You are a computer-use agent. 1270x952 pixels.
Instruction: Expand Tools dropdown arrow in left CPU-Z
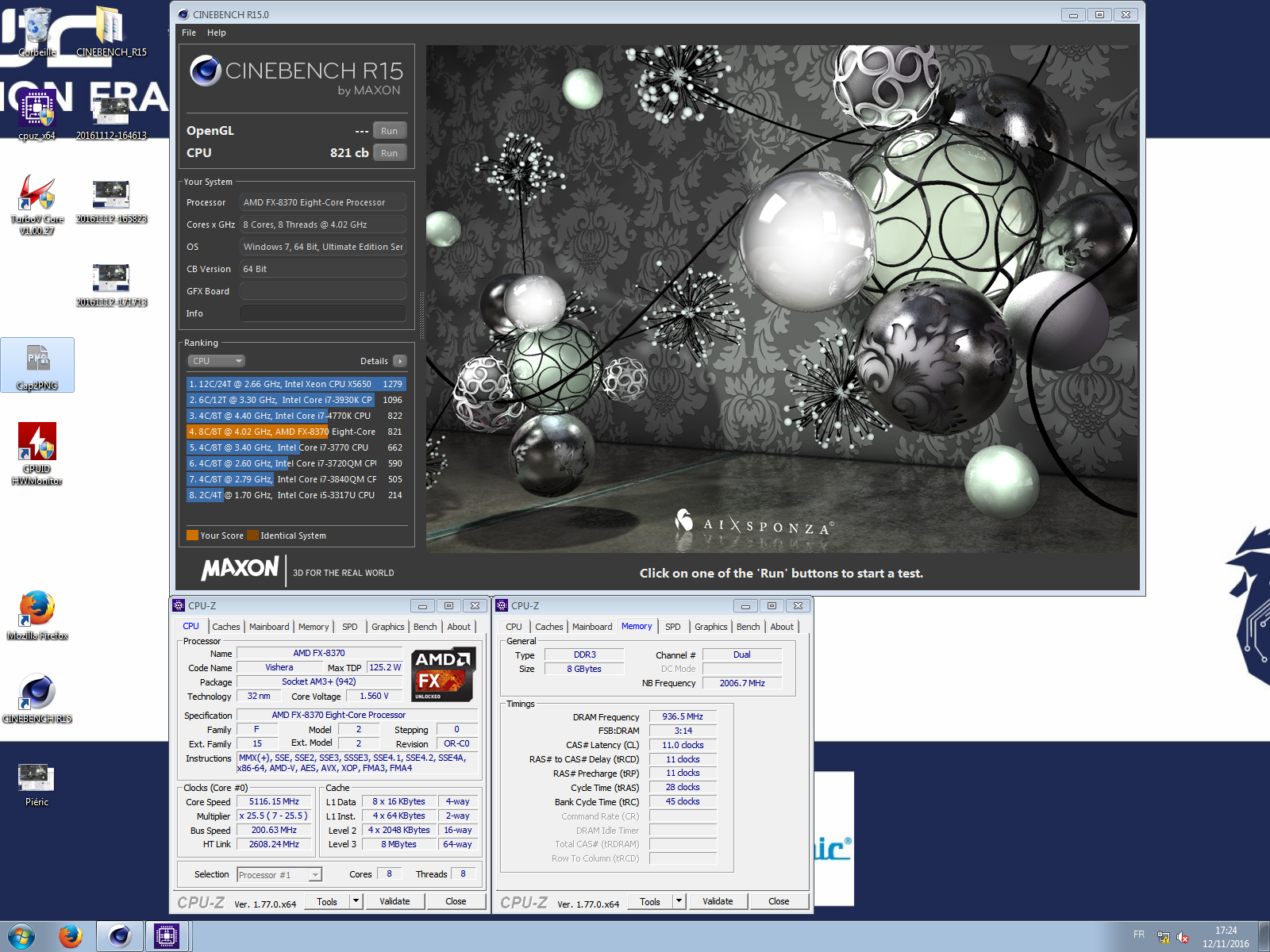pyautogui.click(x=356, y=901)
